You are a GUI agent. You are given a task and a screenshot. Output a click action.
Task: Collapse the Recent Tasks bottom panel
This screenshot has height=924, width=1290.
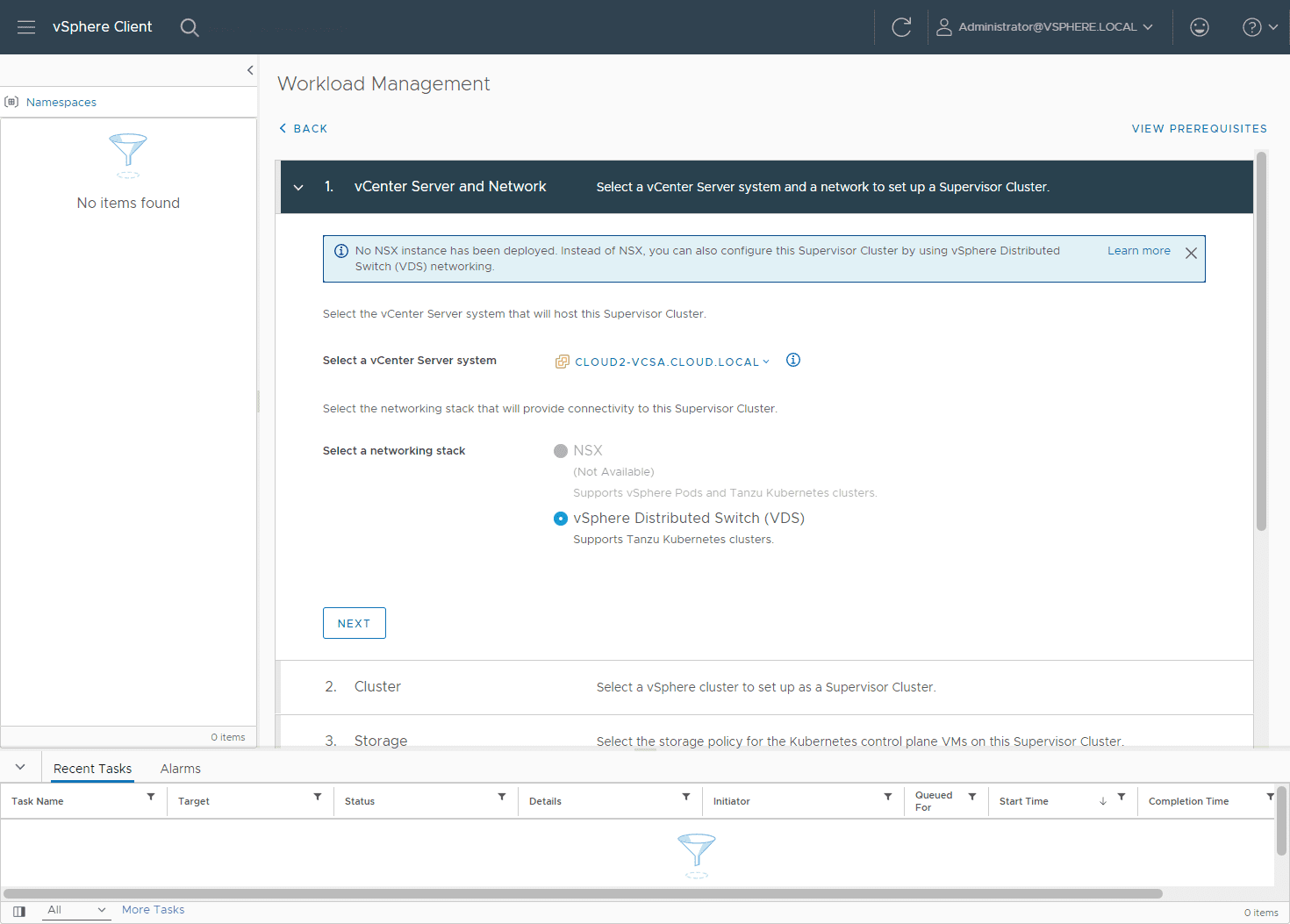coord(20,767)
